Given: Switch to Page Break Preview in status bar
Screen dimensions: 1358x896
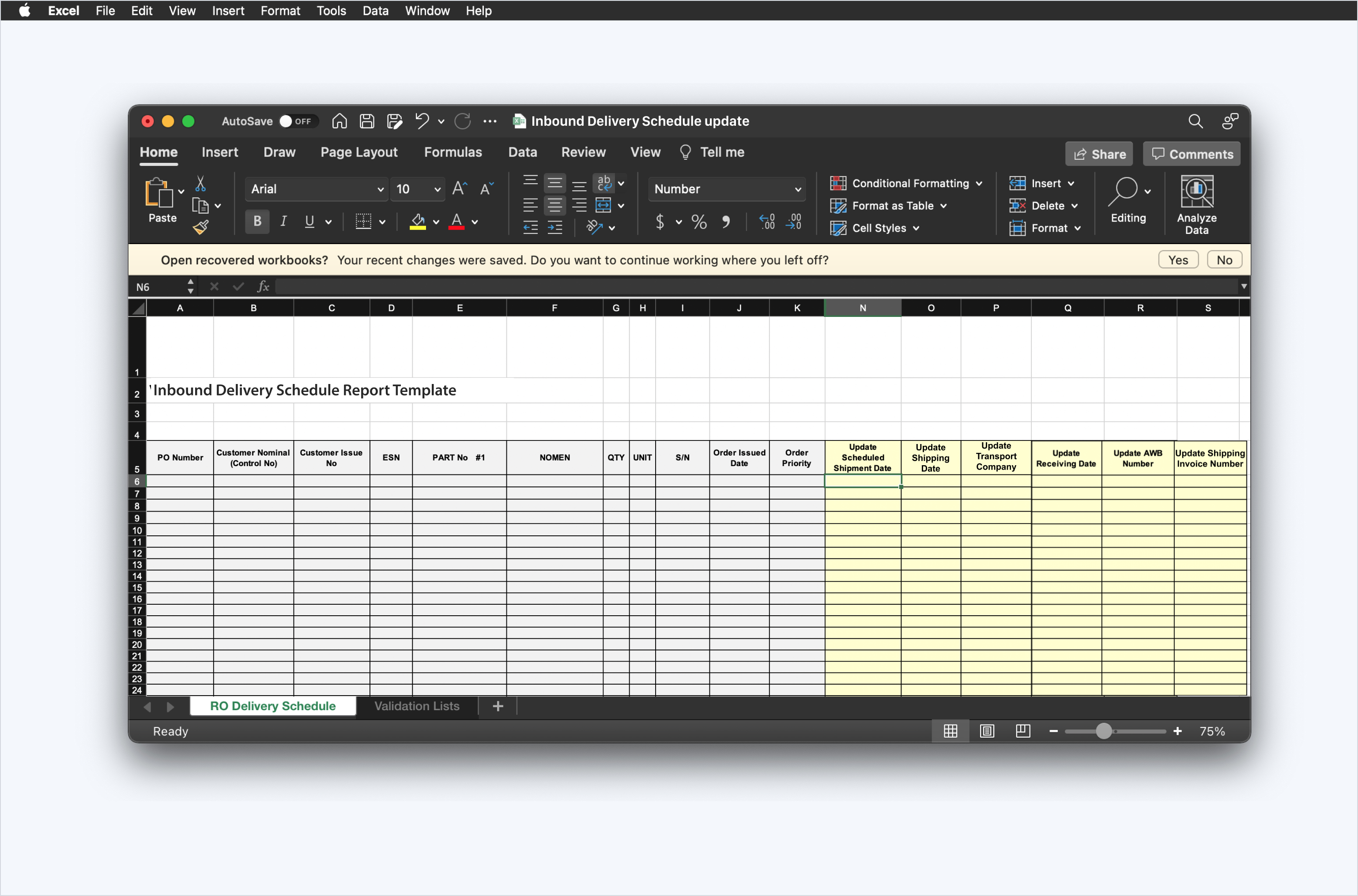Looking at the screenshot, I should (x=1022, y=731).
